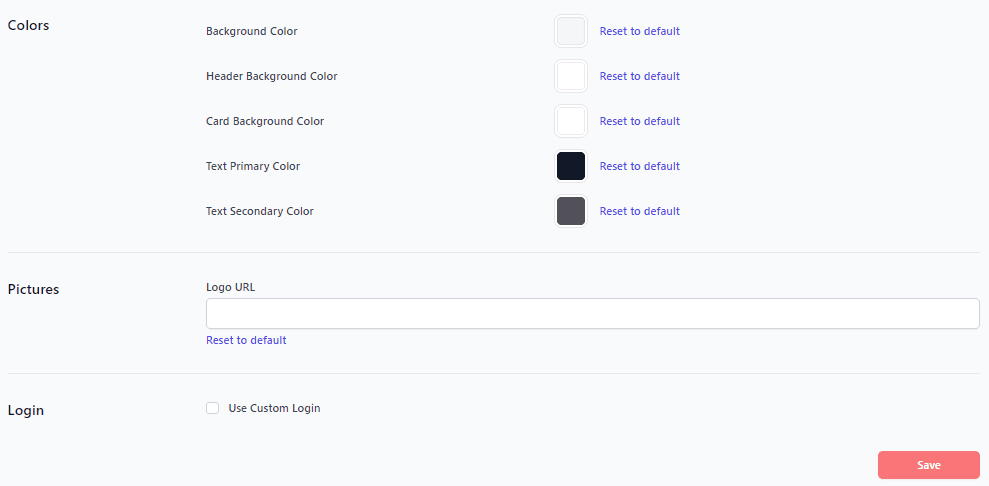Focus the Logo URL input field
989x486 pixels.
(x=592, y=313)
